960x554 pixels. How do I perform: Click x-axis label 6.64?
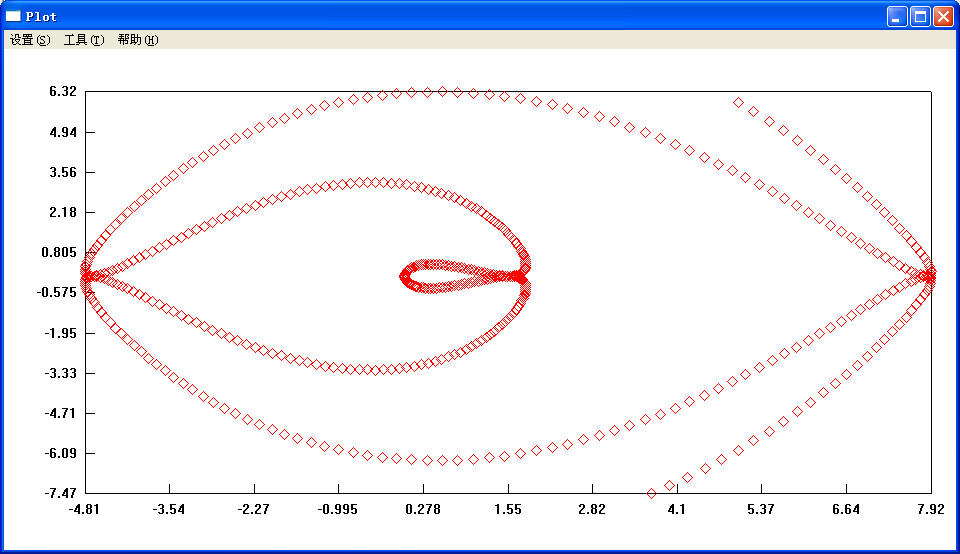[x=846, y=509]
